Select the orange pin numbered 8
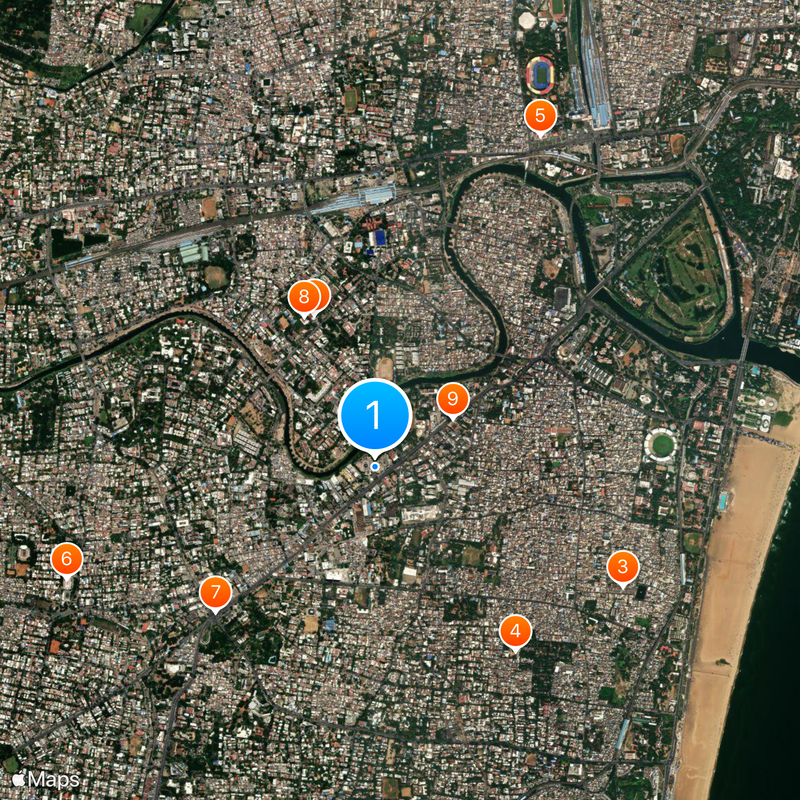This screenshot has width=800, height=800. [x=304, y=297]
